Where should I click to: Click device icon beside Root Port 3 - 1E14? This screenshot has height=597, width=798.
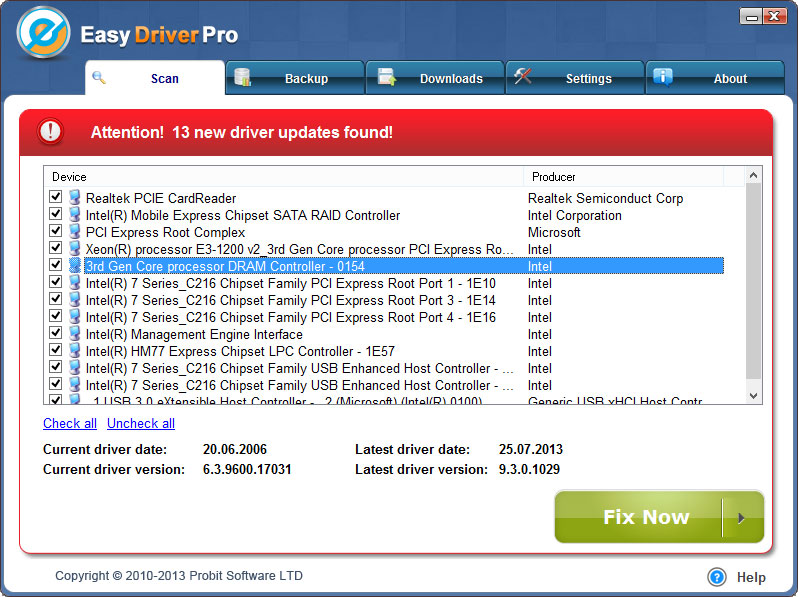pyautogui.click(x=75, y=300)
